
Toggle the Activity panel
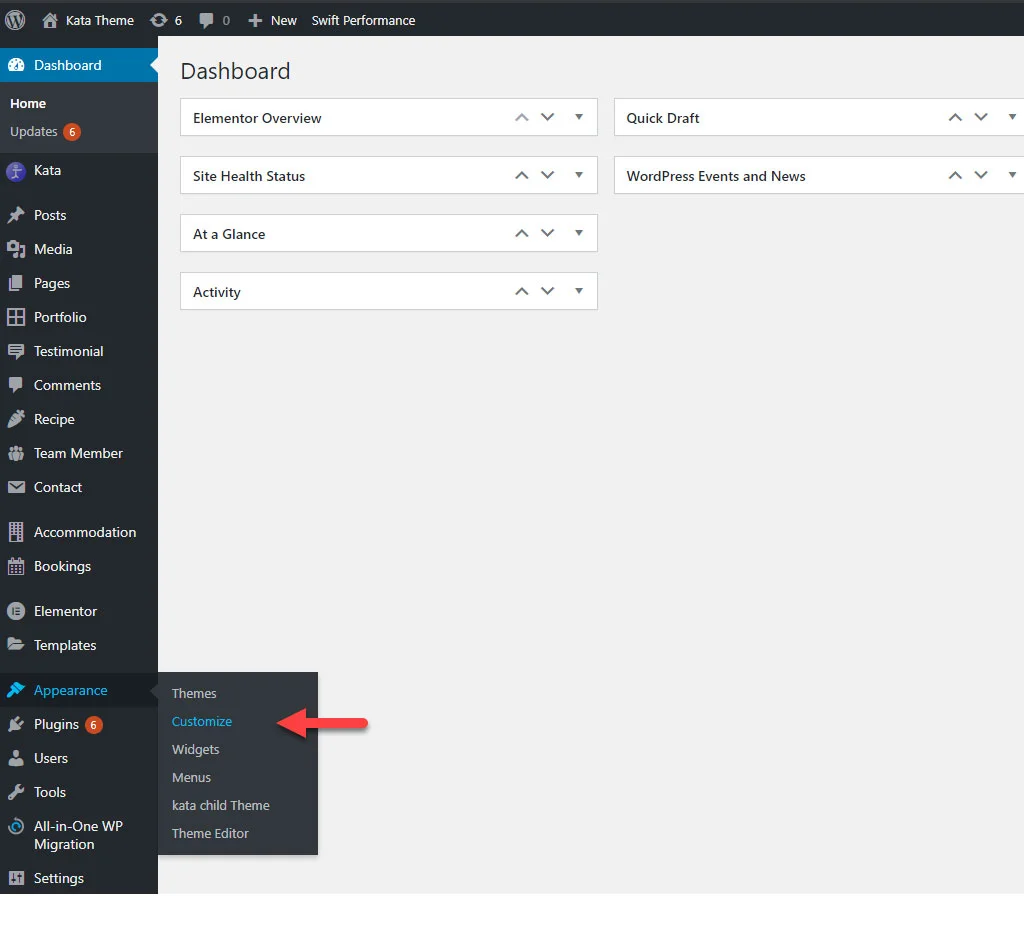pos(579,291)
